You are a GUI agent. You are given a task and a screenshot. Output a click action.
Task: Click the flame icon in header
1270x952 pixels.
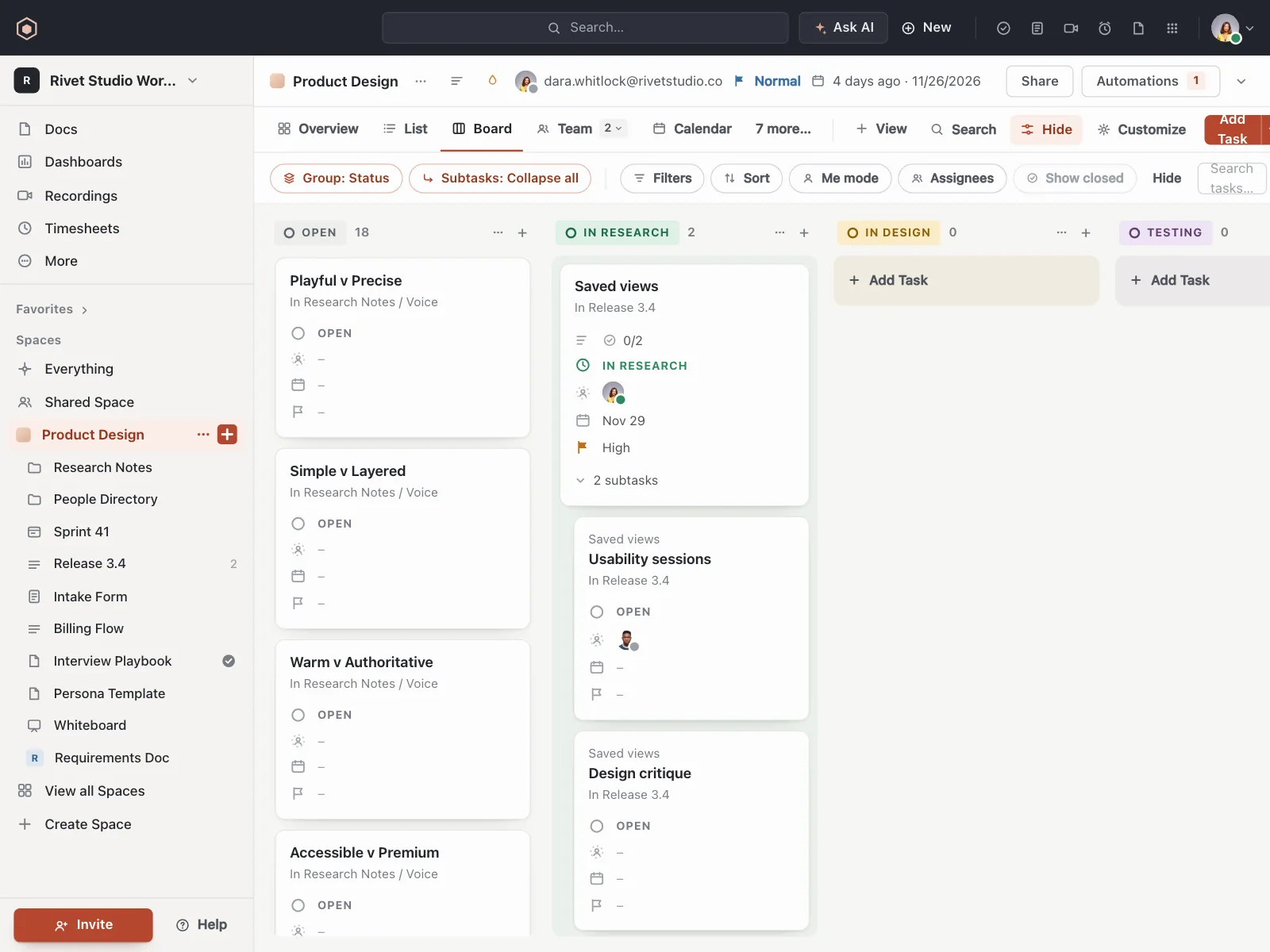tap(492, 81)
